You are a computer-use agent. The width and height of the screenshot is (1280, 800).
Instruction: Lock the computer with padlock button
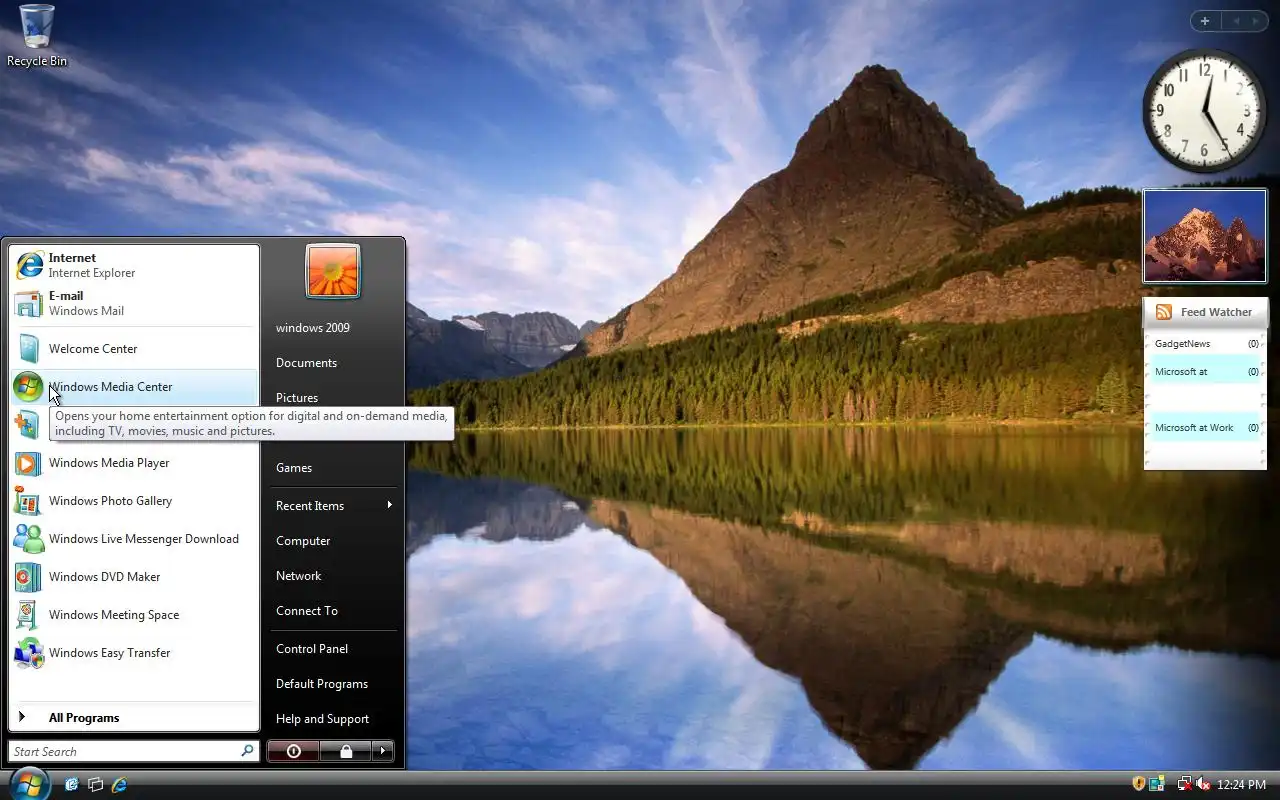pyautogui.click(x=346, y=751)
